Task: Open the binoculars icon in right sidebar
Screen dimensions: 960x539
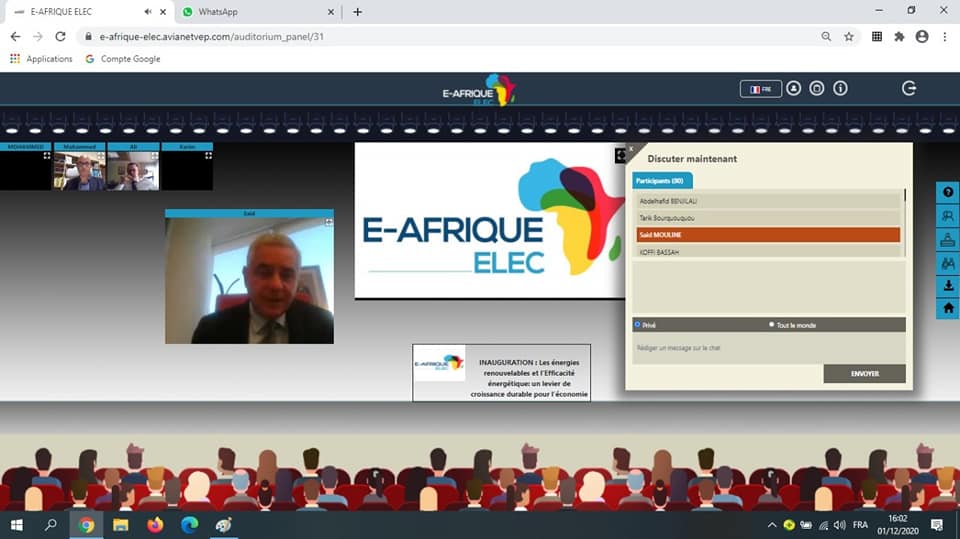Action: click(948, 262)
